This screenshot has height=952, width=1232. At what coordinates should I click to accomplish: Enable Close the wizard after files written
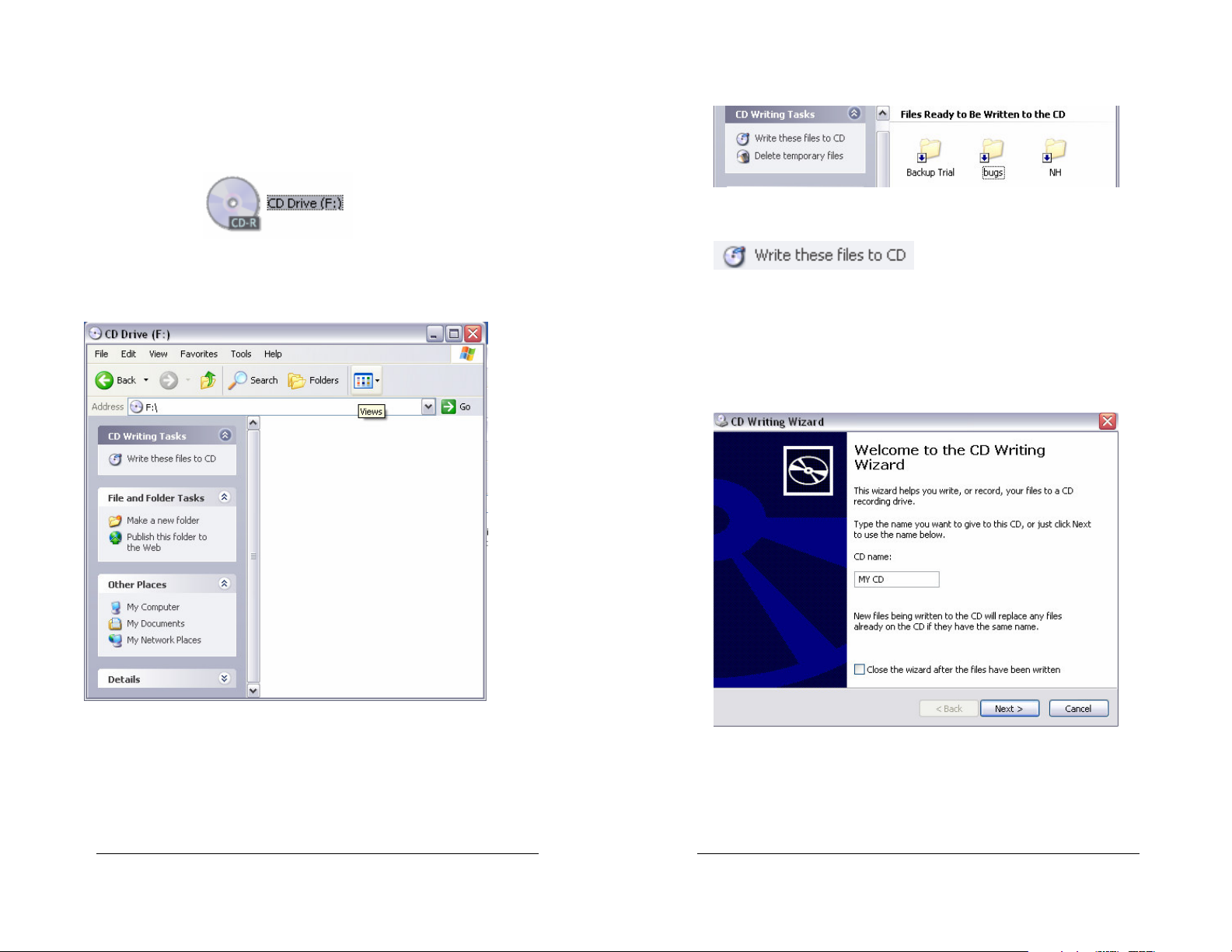coord(860,669)
